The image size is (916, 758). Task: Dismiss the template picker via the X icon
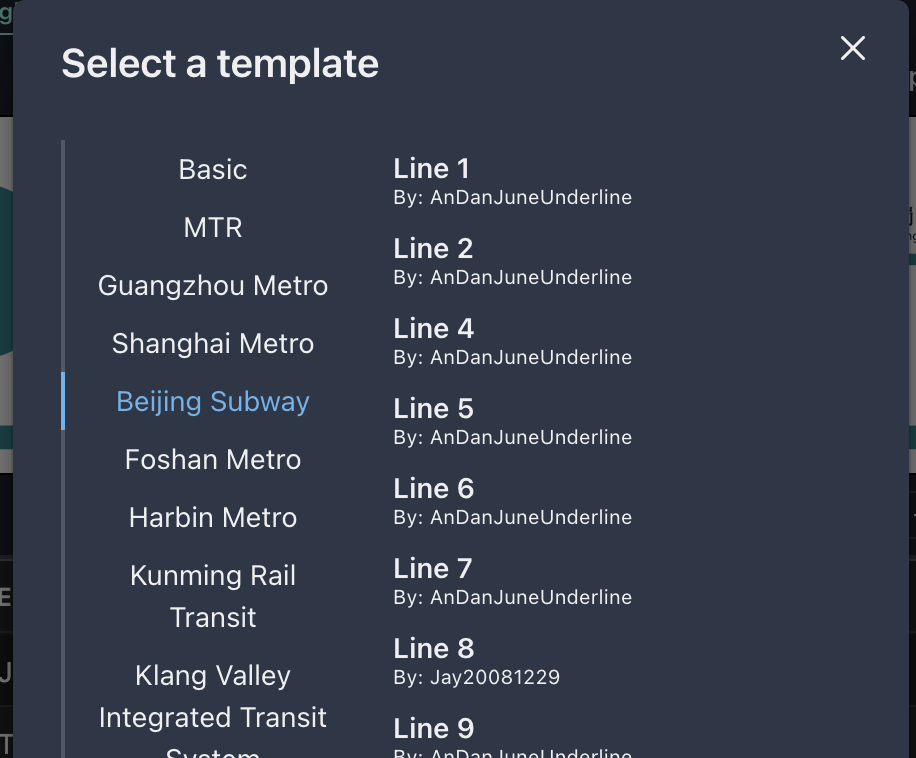point(852,48)
